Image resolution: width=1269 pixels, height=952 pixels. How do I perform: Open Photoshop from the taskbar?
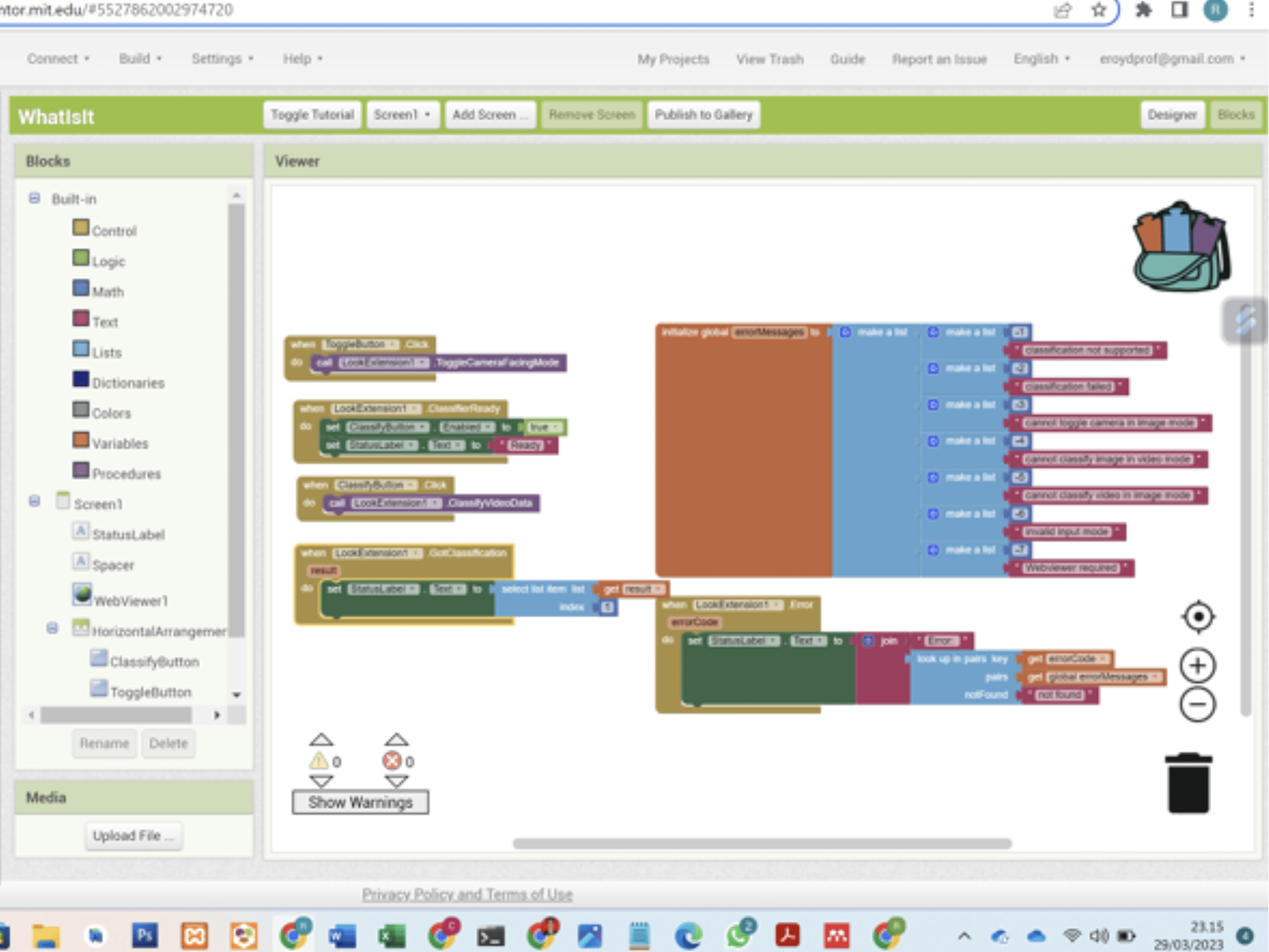click(x=144, y=936)
